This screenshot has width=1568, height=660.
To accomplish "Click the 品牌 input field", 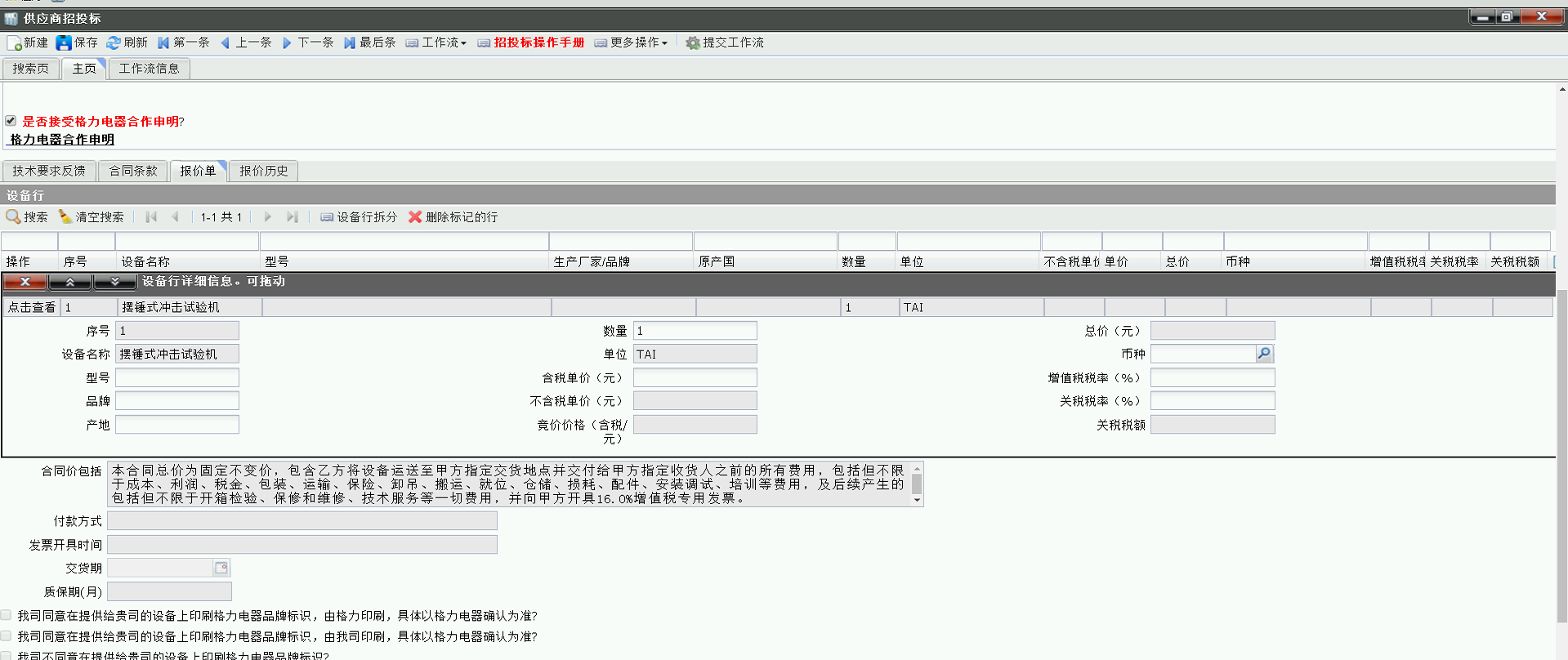I will coord(177,400).
